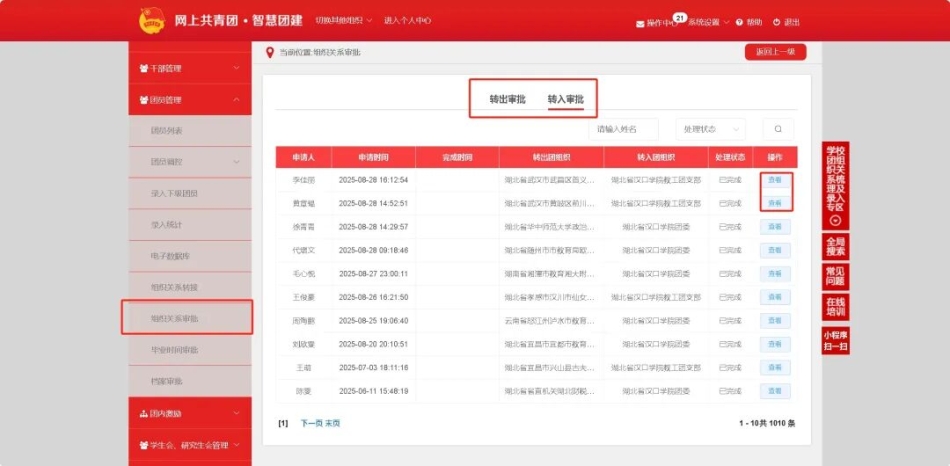
Task: Expand the 系统设置 menu
Action: pos(709,22)
